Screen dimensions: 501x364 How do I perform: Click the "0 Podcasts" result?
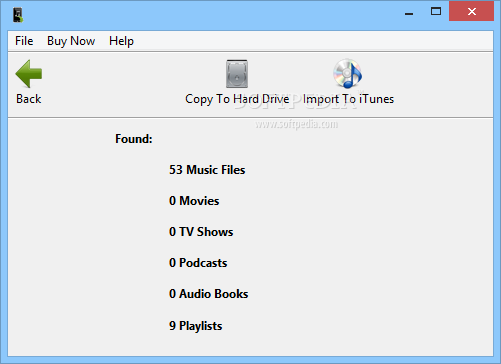tap(198, 263)
